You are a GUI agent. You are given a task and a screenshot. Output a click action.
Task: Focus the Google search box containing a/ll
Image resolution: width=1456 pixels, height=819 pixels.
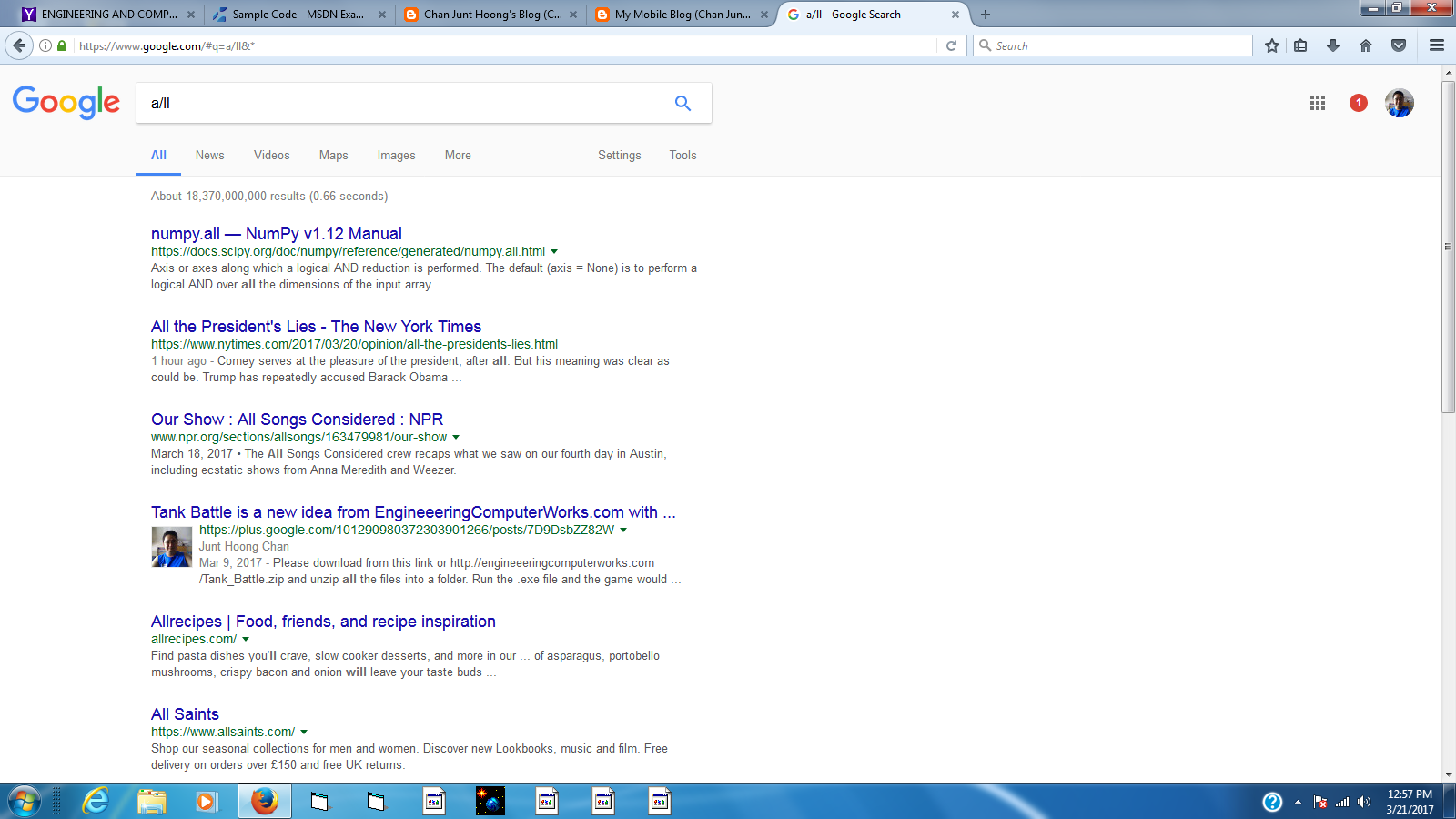coord(406,103)
